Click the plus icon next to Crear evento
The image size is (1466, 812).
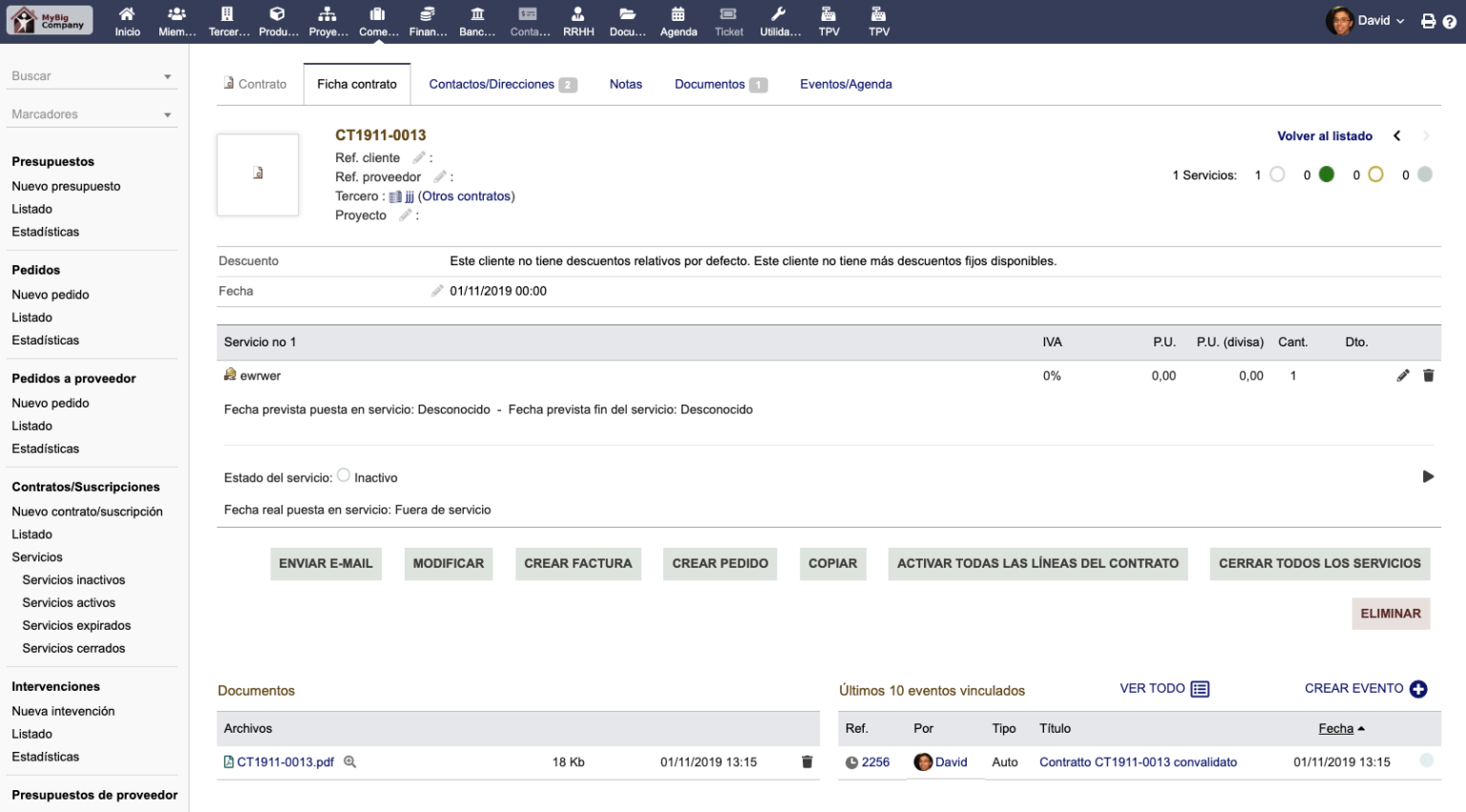pyautogui.click(x=1418, y=689)
